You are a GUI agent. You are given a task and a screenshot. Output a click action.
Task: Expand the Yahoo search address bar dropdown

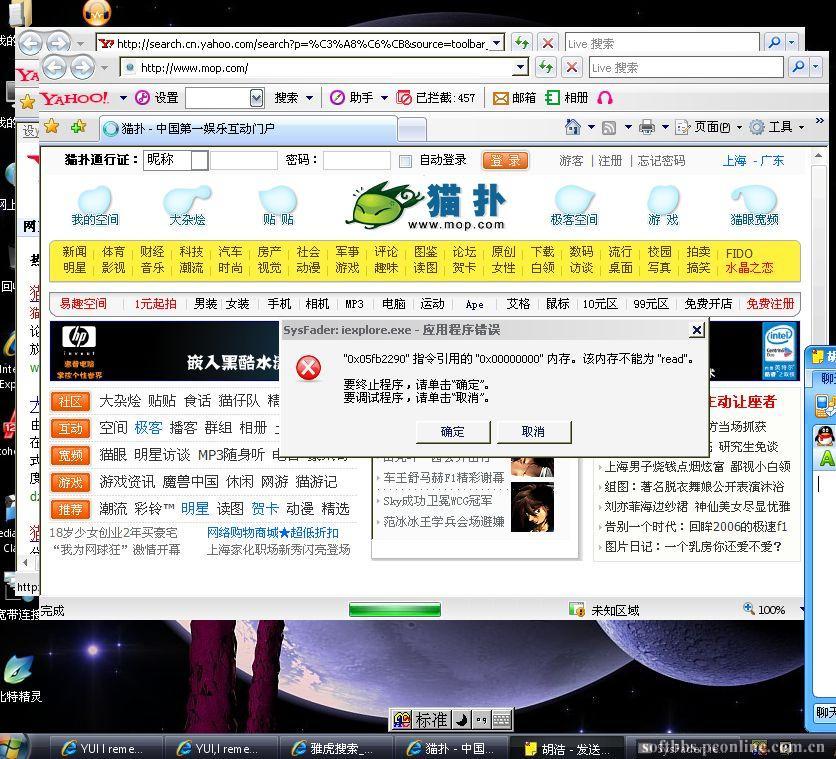pyautogui.click(x=497, y=43)
